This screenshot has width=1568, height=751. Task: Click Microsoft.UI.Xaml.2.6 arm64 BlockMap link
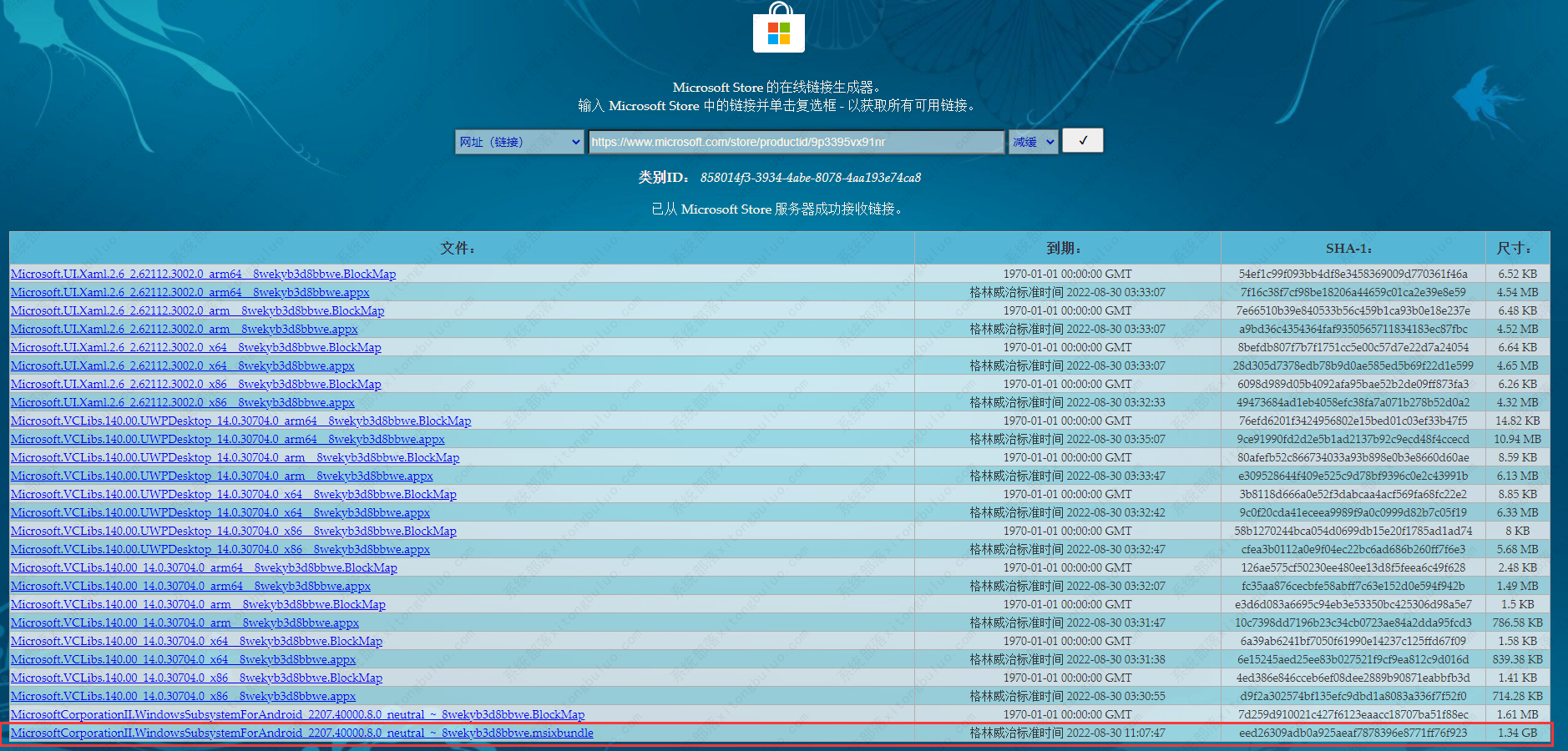pos(202,274)
